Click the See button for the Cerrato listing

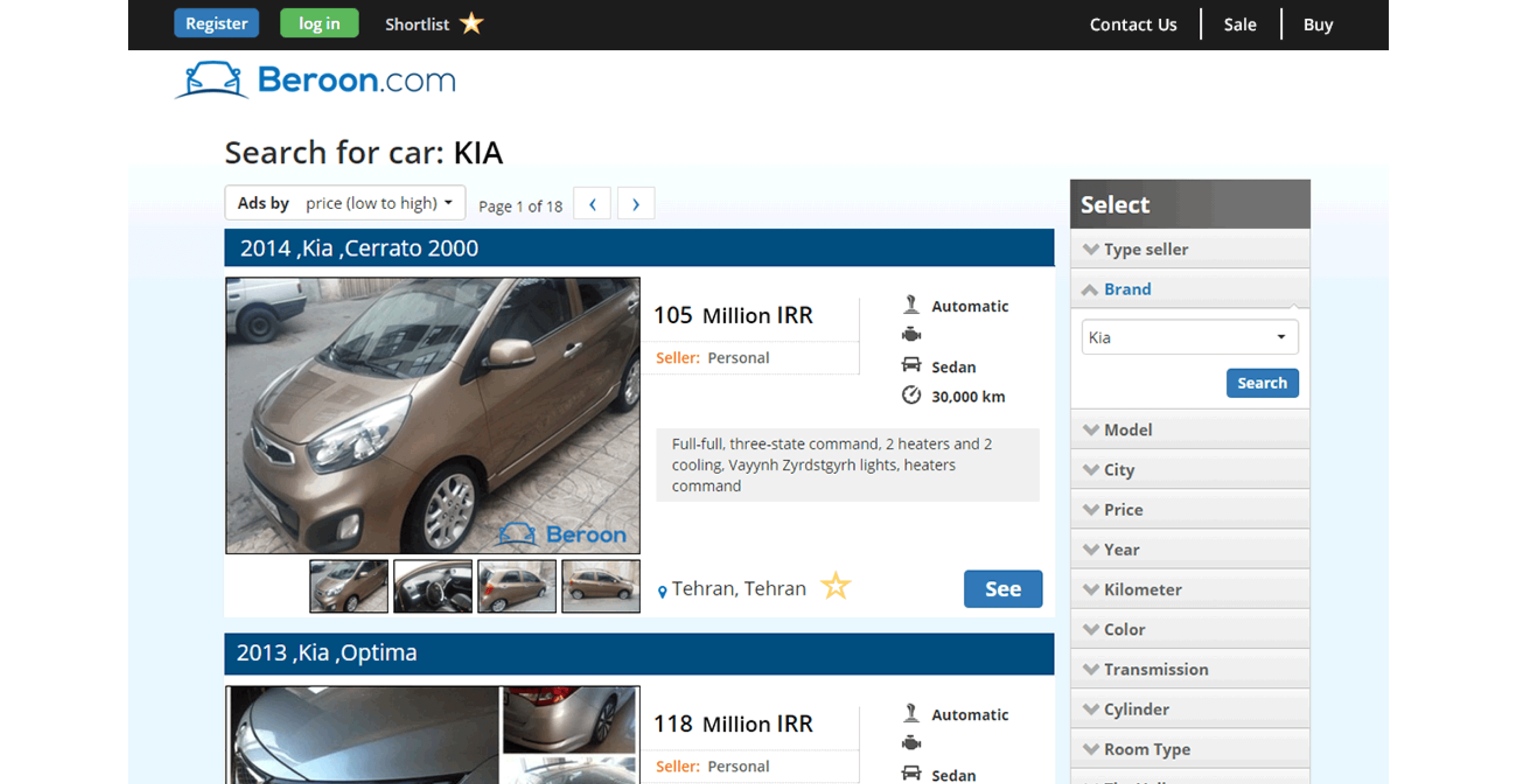pyautogui.click(x=1002, y=589)
